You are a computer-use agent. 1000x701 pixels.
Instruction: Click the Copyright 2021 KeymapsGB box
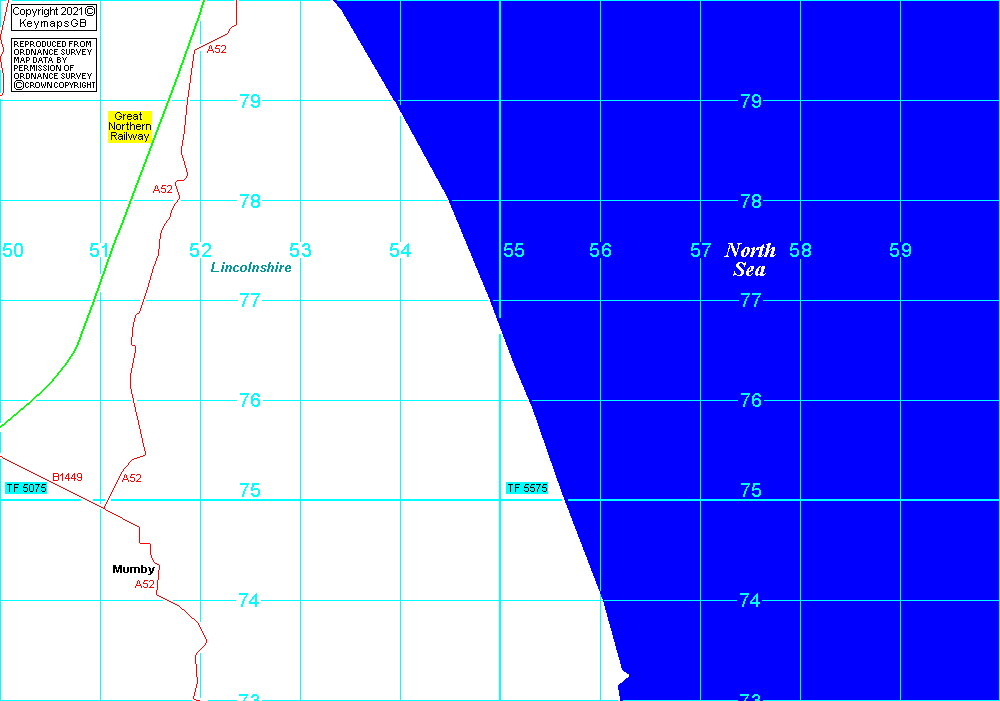pos(53,17)
